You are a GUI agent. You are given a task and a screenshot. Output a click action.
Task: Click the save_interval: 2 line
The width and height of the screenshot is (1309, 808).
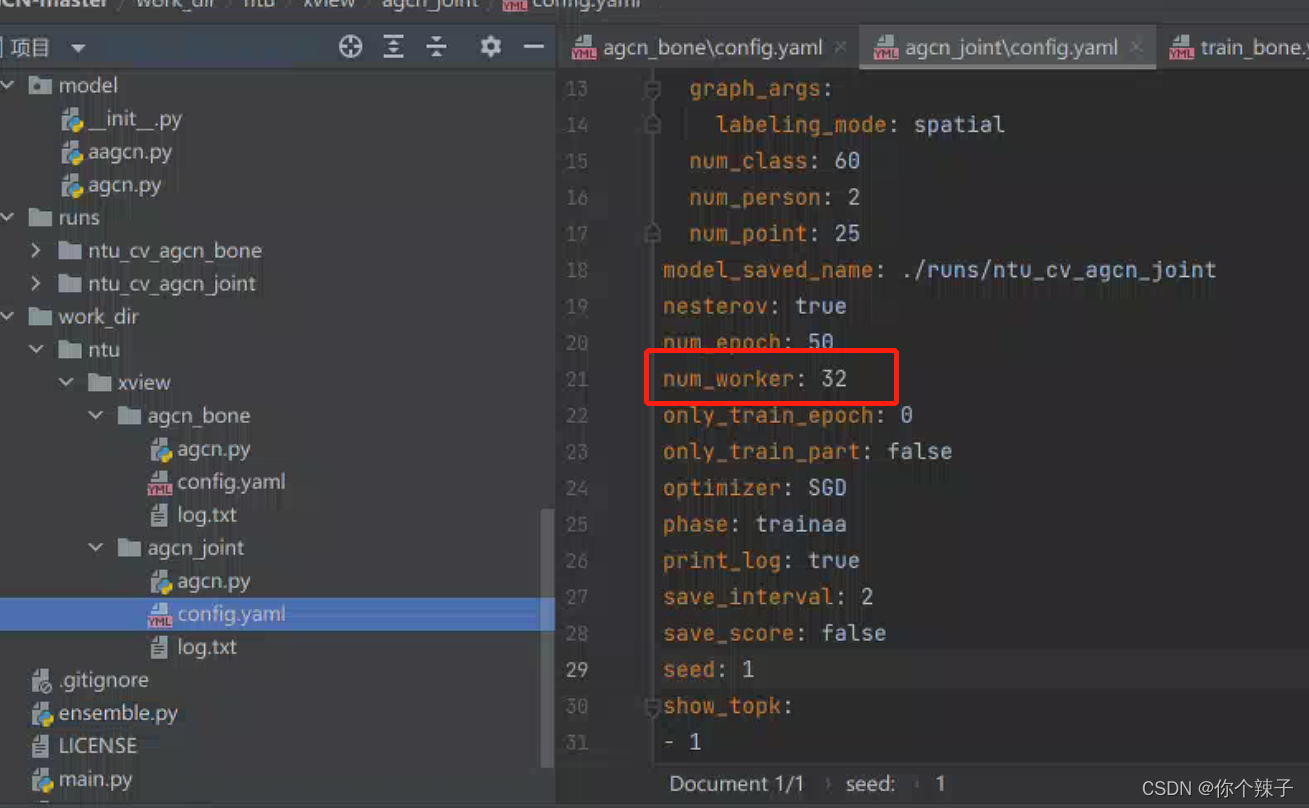tap(768, 597)
